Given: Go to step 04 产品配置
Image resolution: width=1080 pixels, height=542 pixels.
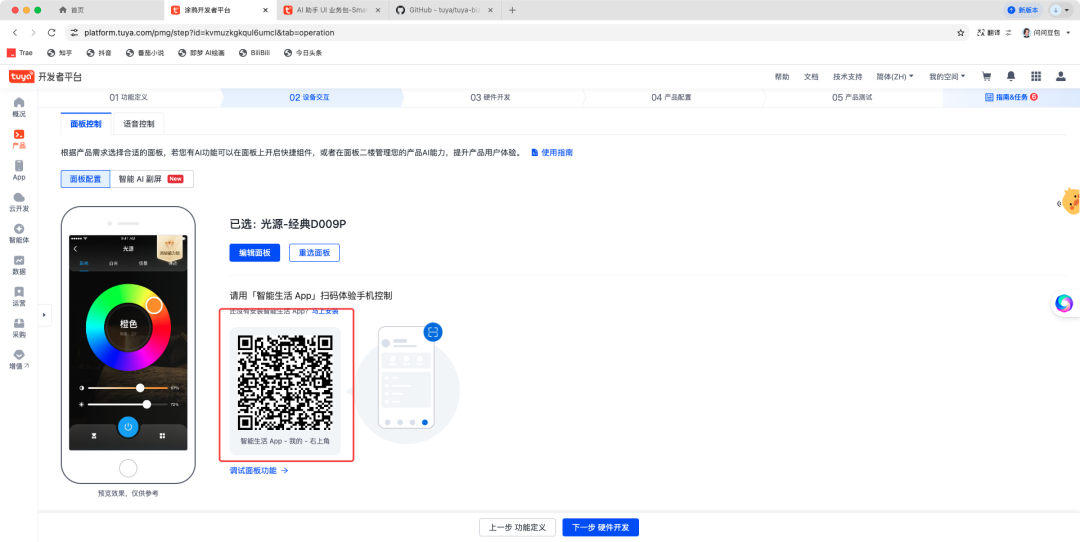Looking at the screenshot, I should click(671, 98).
